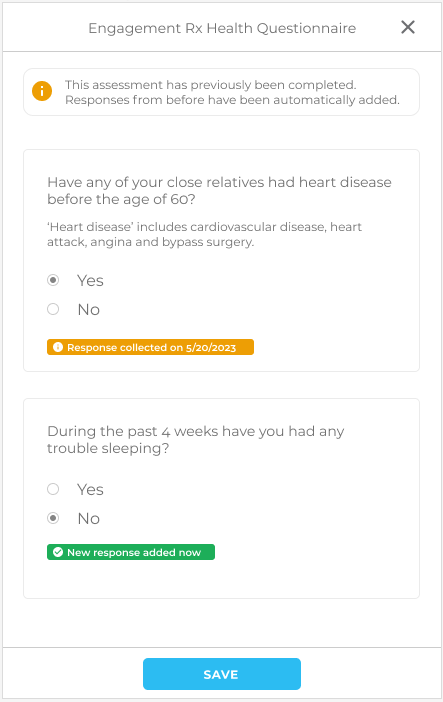
Task: Close the Engagement Rx Health Questionnaire dialog
Action: [408, 27]
